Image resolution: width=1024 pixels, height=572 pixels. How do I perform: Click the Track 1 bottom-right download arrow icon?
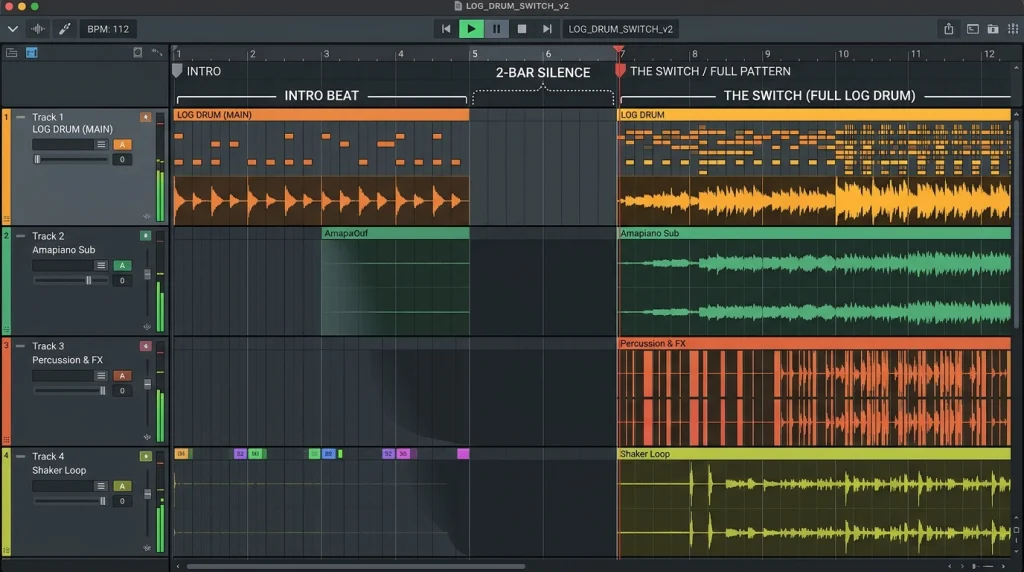[x=147, y=216]
